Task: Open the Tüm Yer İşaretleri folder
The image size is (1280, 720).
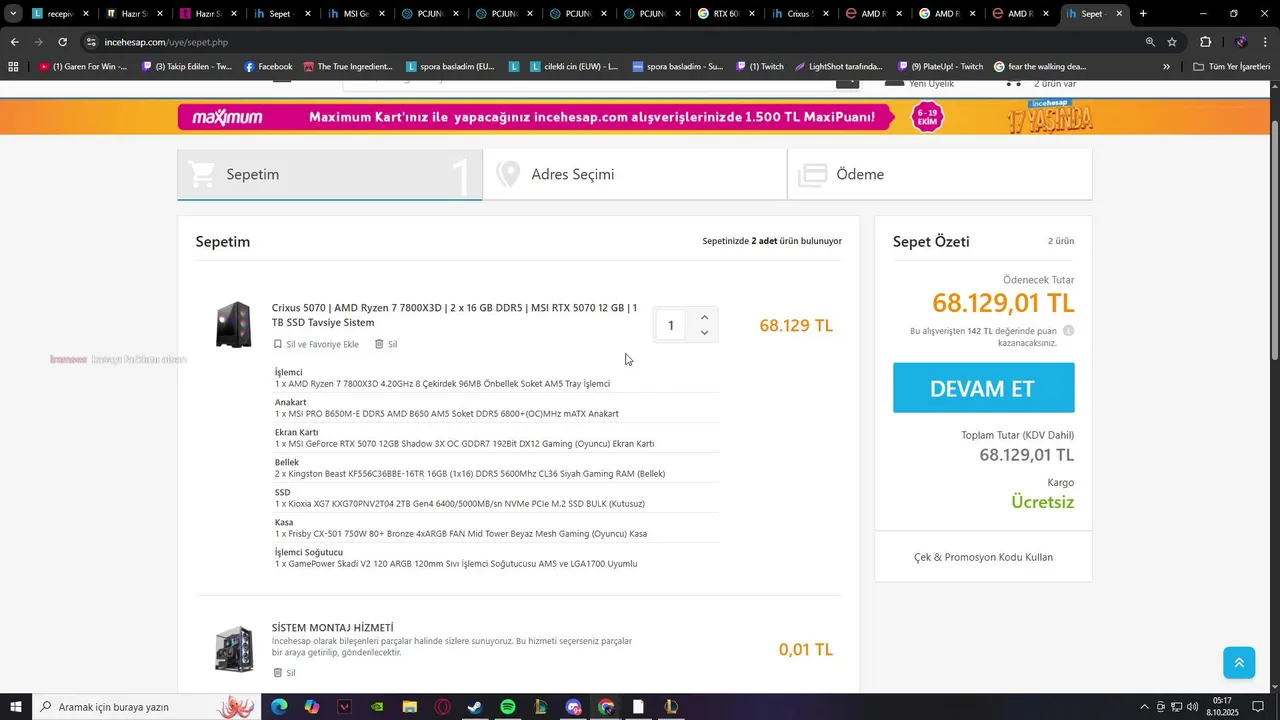Action: (x=1232, y=67)
